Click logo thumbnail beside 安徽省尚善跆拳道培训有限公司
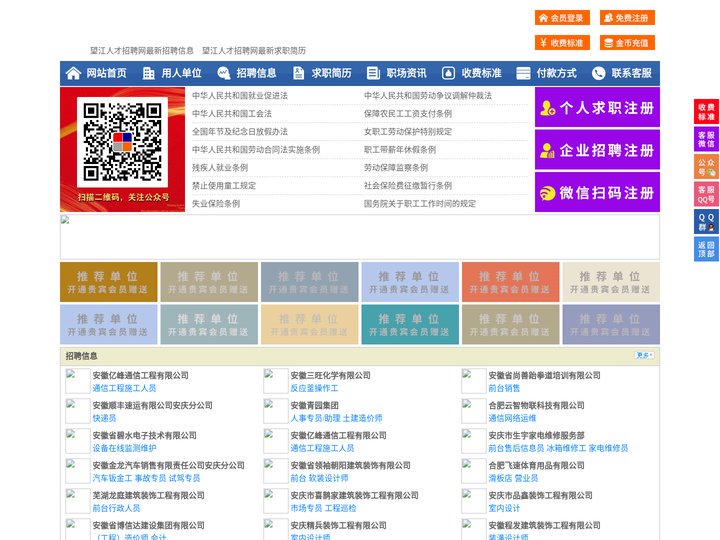720x540 pixels. click(x=473, y=381)
